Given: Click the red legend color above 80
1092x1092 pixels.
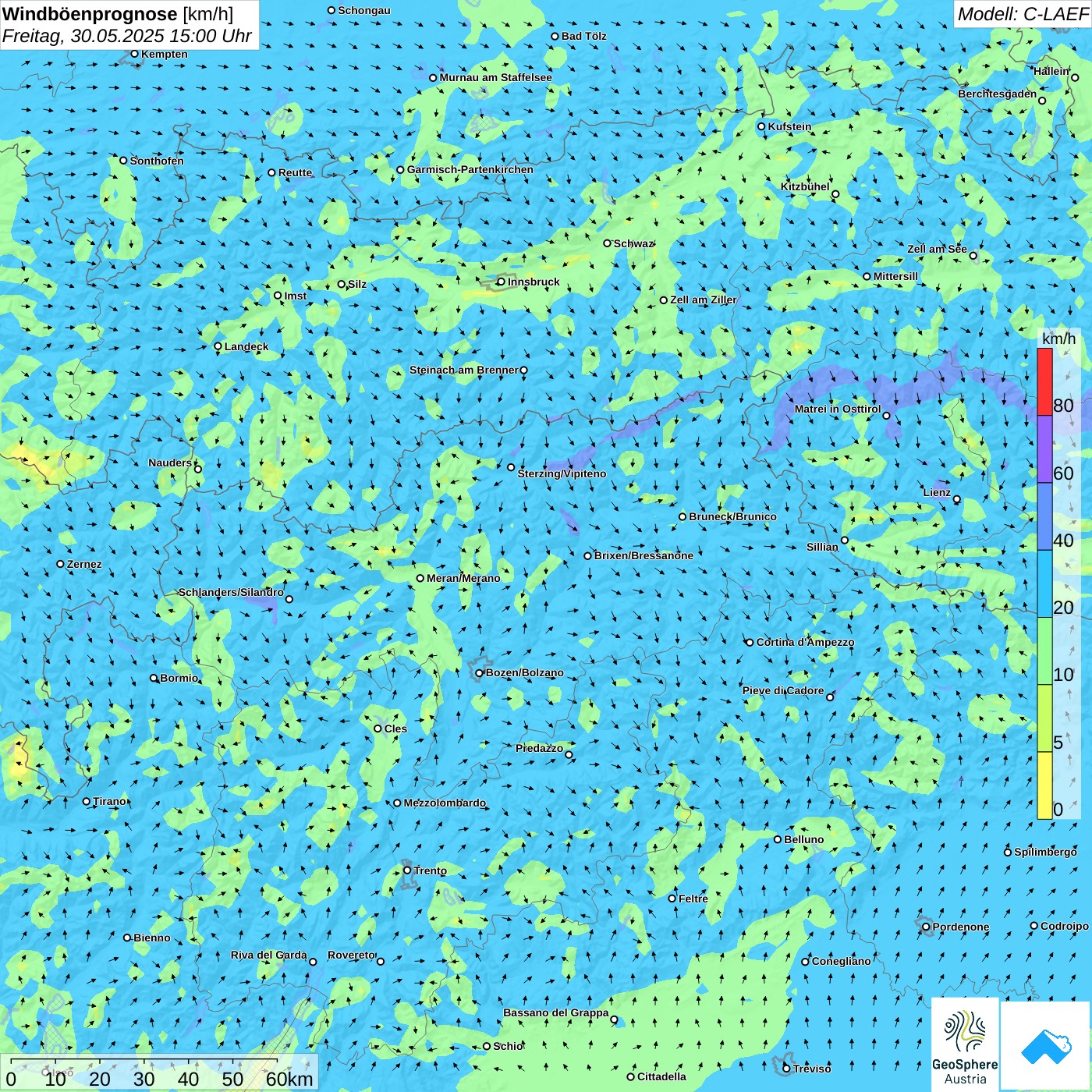Looking at the screenshot, I should pyautogui.click(x=1044, y=381).
